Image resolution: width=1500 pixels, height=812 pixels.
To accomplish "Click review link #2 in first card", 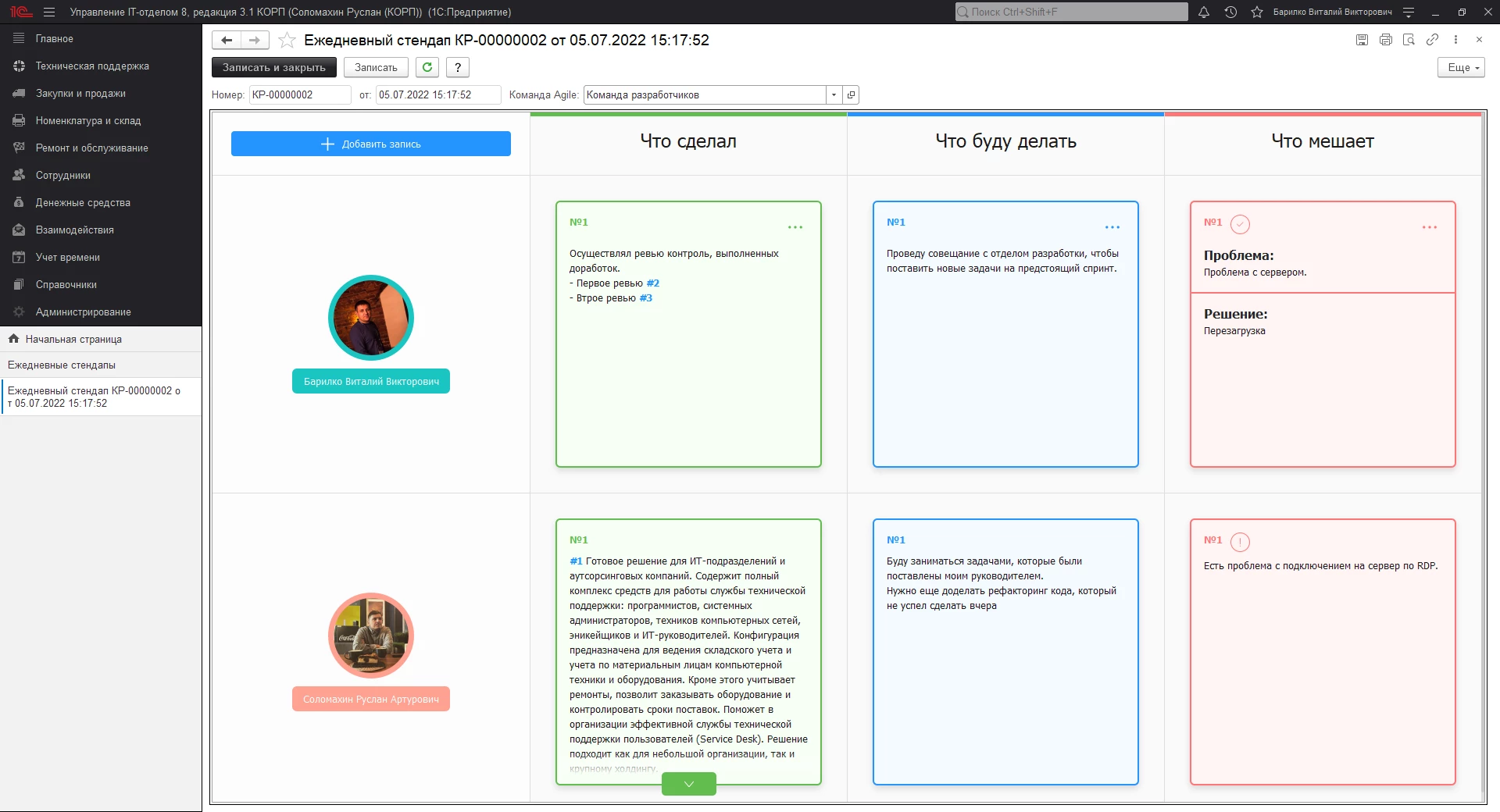I will pyautogui.click(x=652, y=283).
